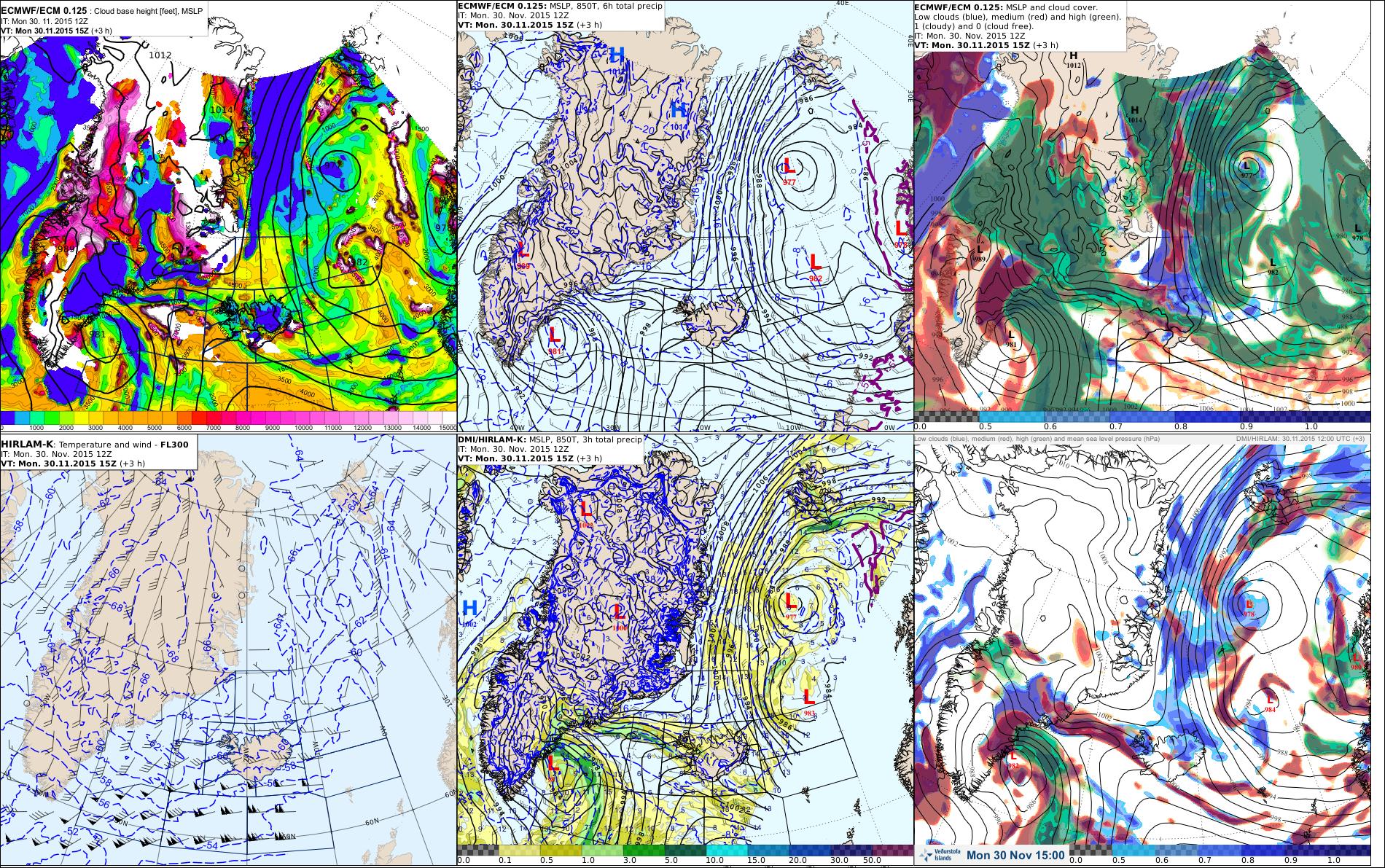Click 'MSLP and cloud cover.' title text

(x=1054, y=6)
